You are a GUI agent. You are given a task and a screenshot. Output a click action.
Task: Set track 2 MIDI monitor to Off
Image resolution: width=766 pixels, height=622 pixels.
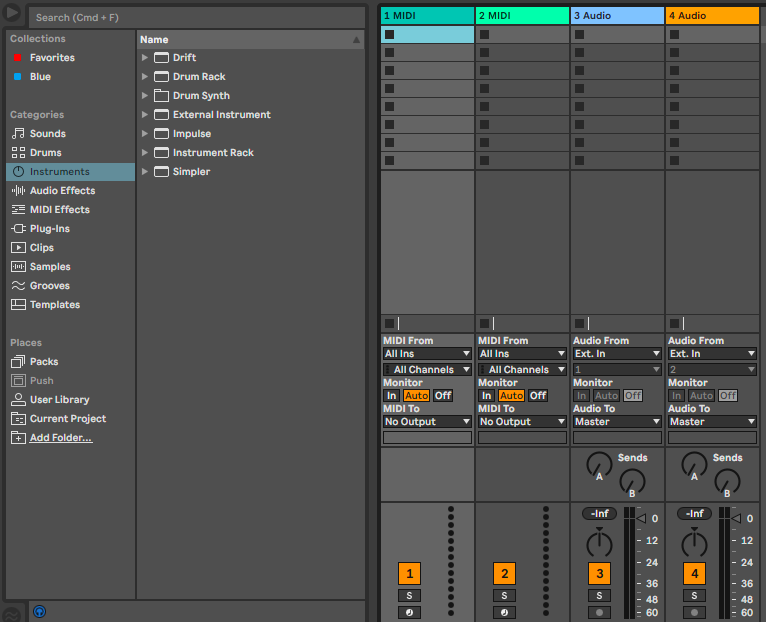pyautogui.click(x=537, y=396)
